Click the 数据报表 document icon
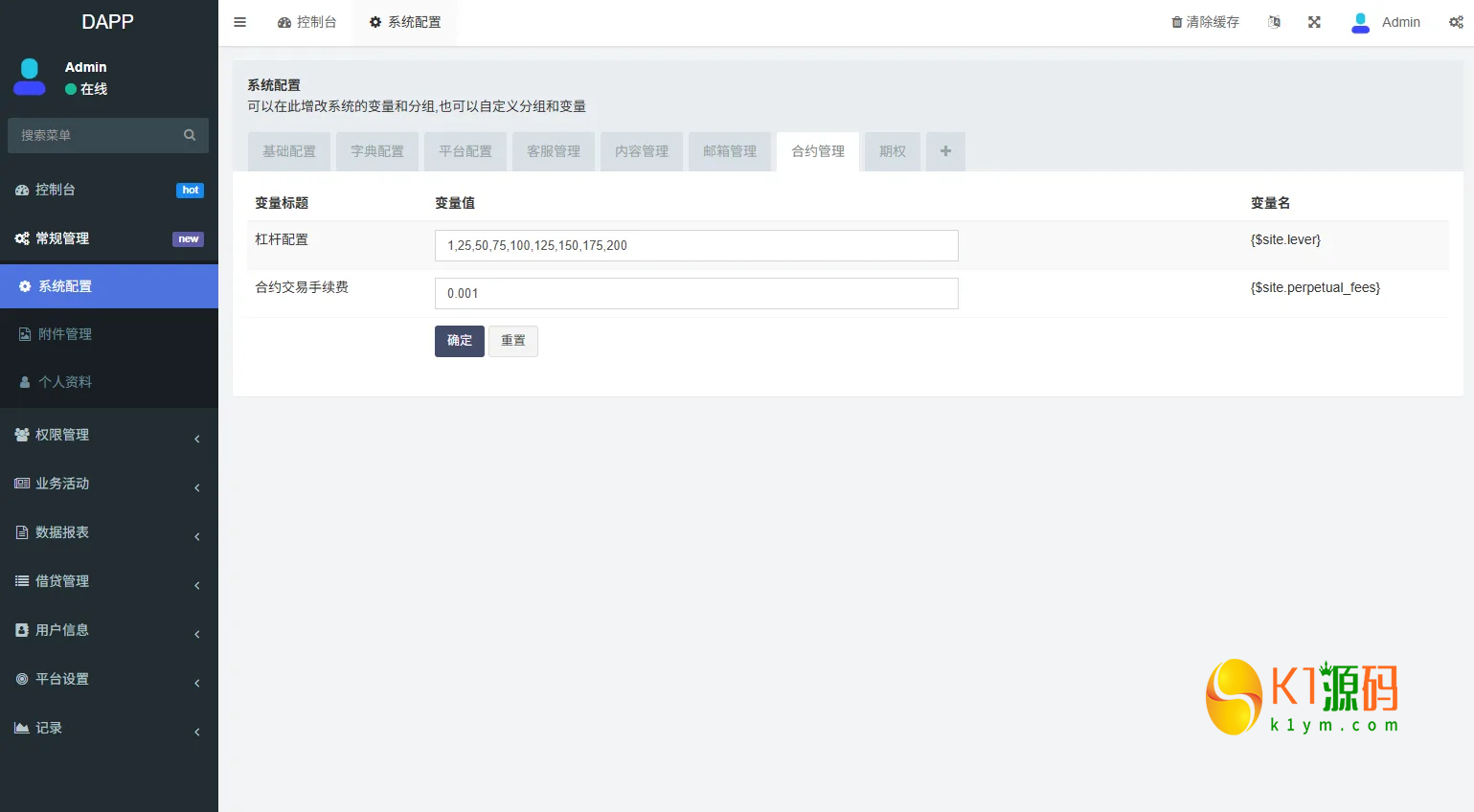Viewport: 1474px width, 812px height. click(x=22, y=532)
